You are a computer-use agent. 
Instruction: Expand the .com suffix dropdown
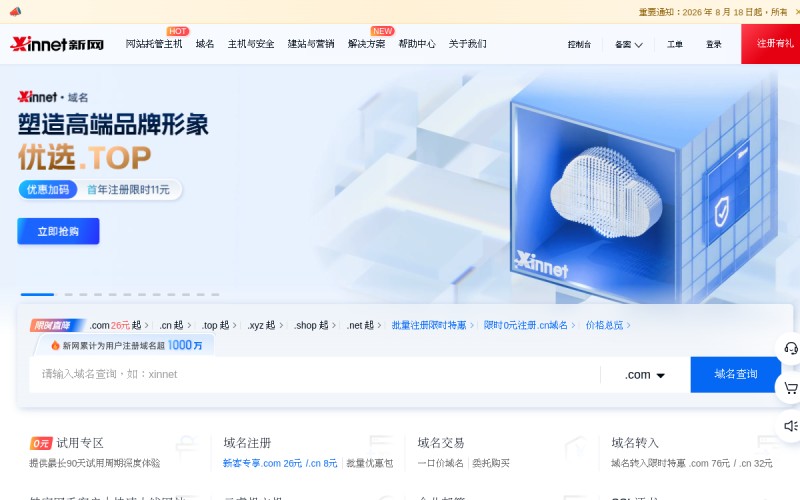click(x=645, y=375)
